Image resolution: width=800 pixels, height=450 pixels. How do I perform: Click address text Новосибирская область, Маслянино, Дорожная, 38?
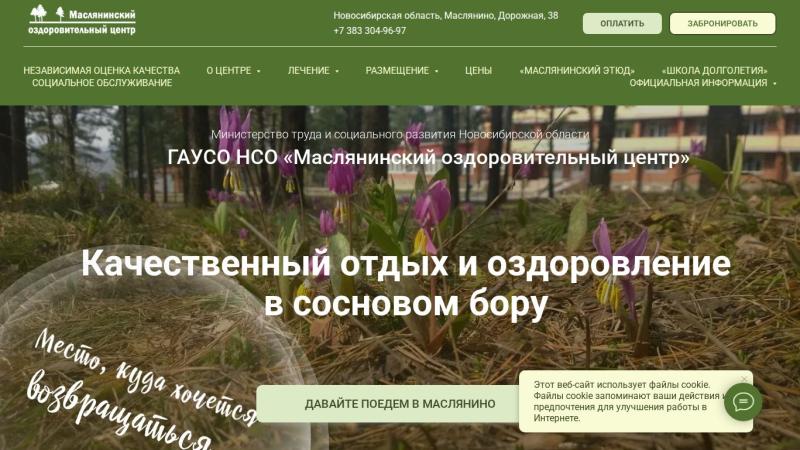[446, 16]
